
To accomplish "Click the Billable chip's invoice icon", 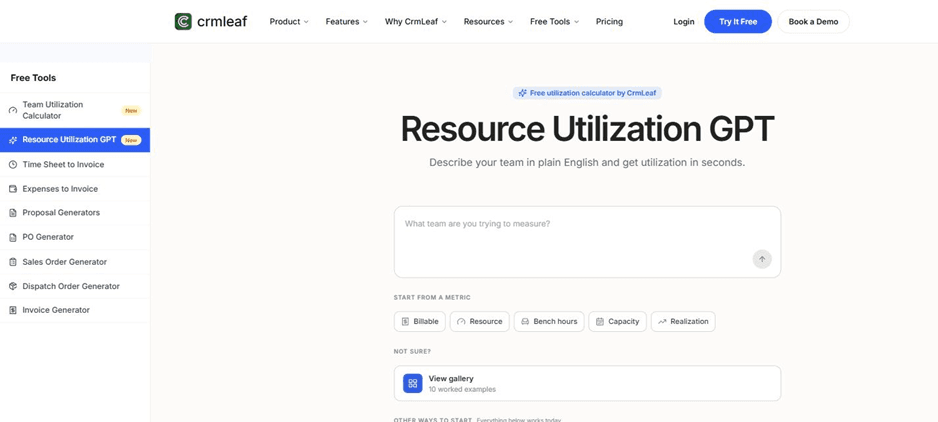I will (405, 321).
